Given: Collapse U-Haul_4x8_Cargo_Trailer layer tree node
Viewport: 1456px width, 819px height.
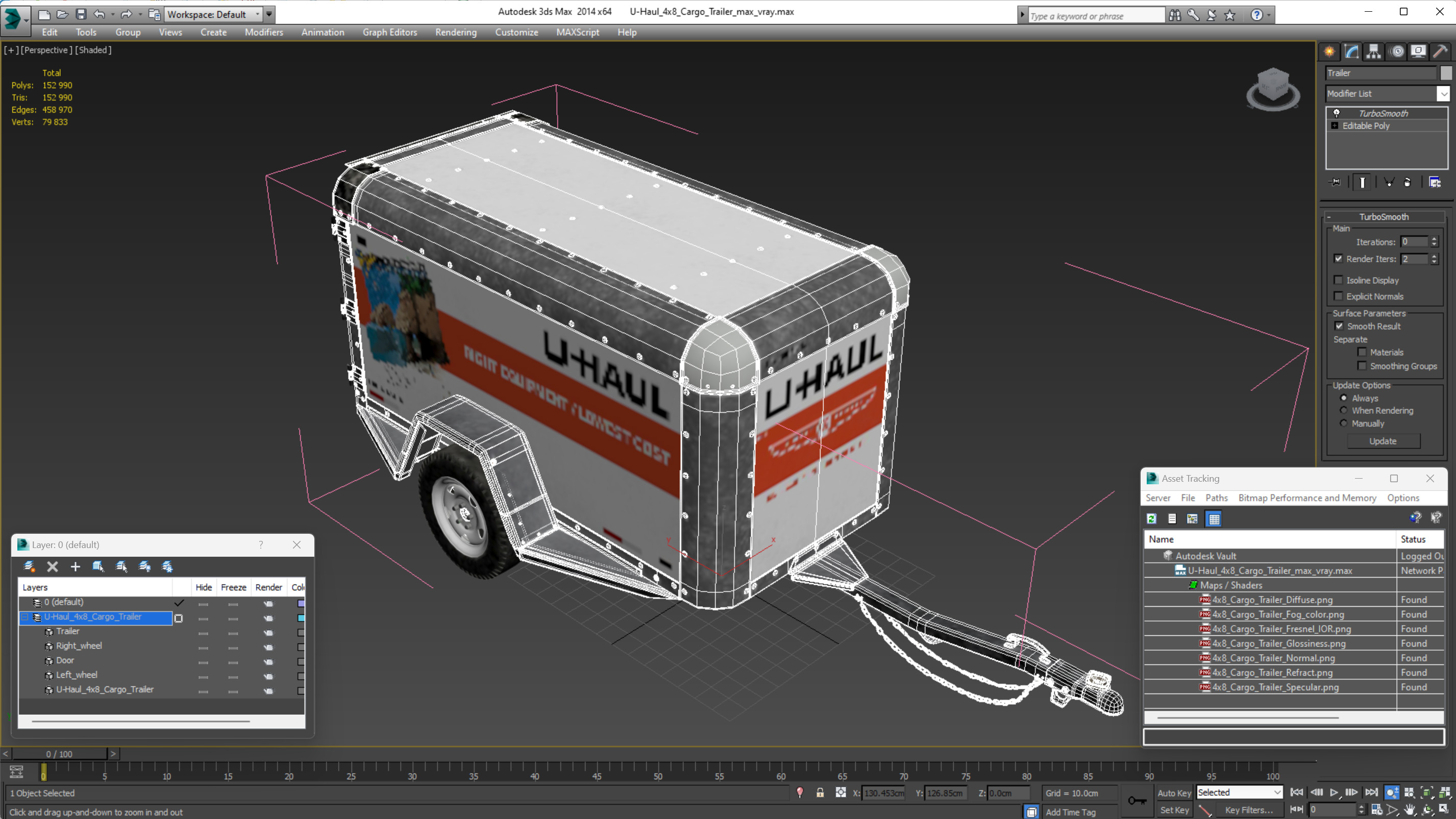Looking at the screenshot, I should [24, 616].
